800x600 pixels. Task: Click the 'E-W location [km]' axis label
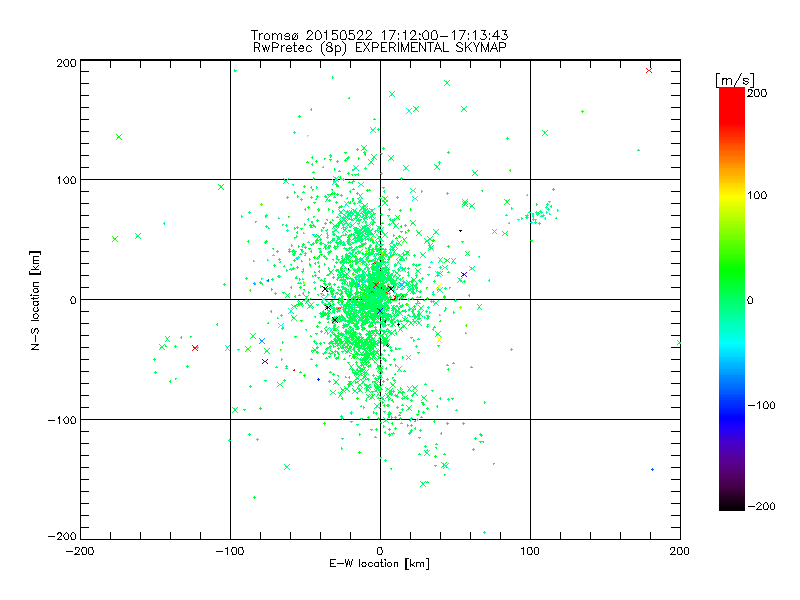pos(379,563)
